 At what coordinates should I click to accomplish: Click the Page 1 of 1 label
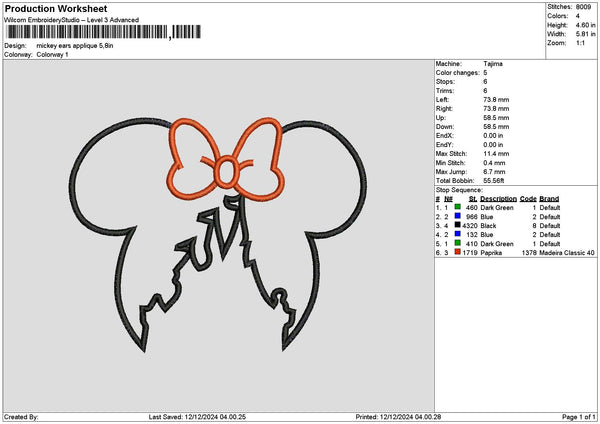(579, 417)
